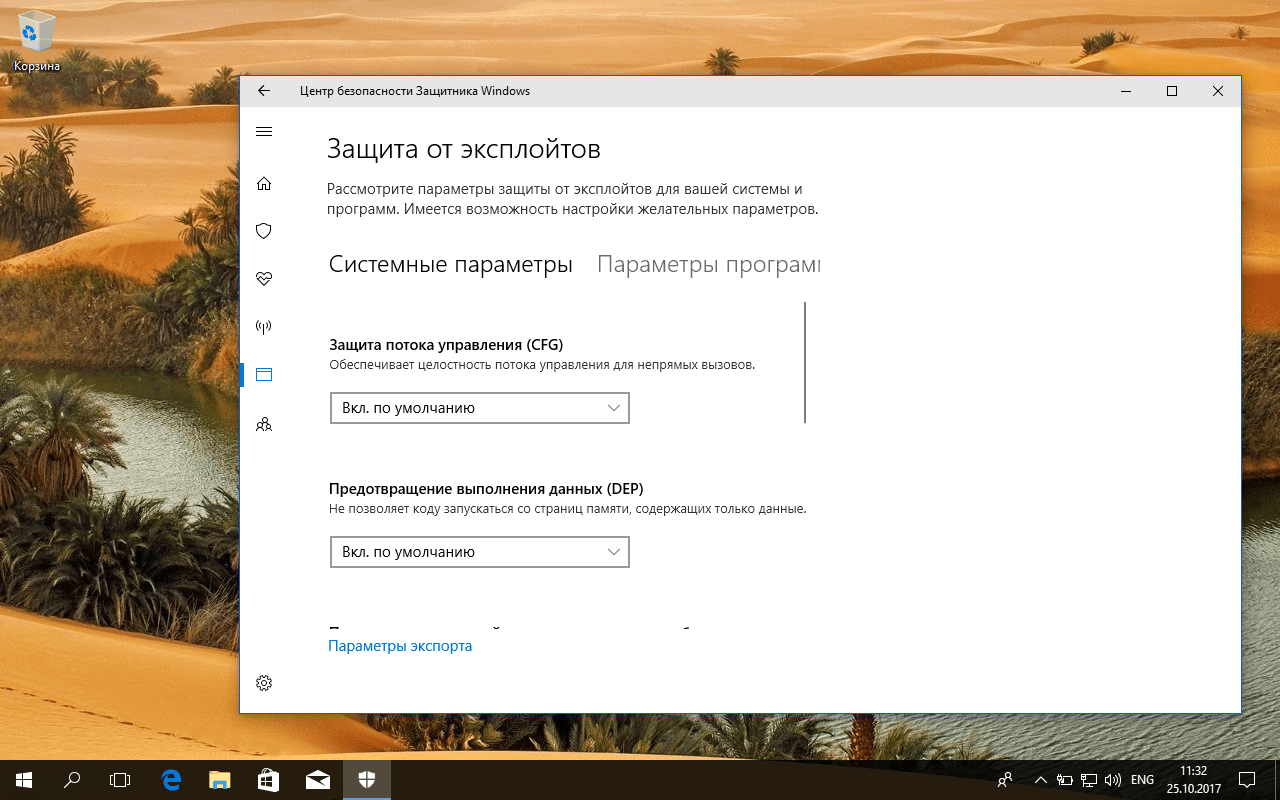Open the Home section in the sidebar

tap(264, 184)
